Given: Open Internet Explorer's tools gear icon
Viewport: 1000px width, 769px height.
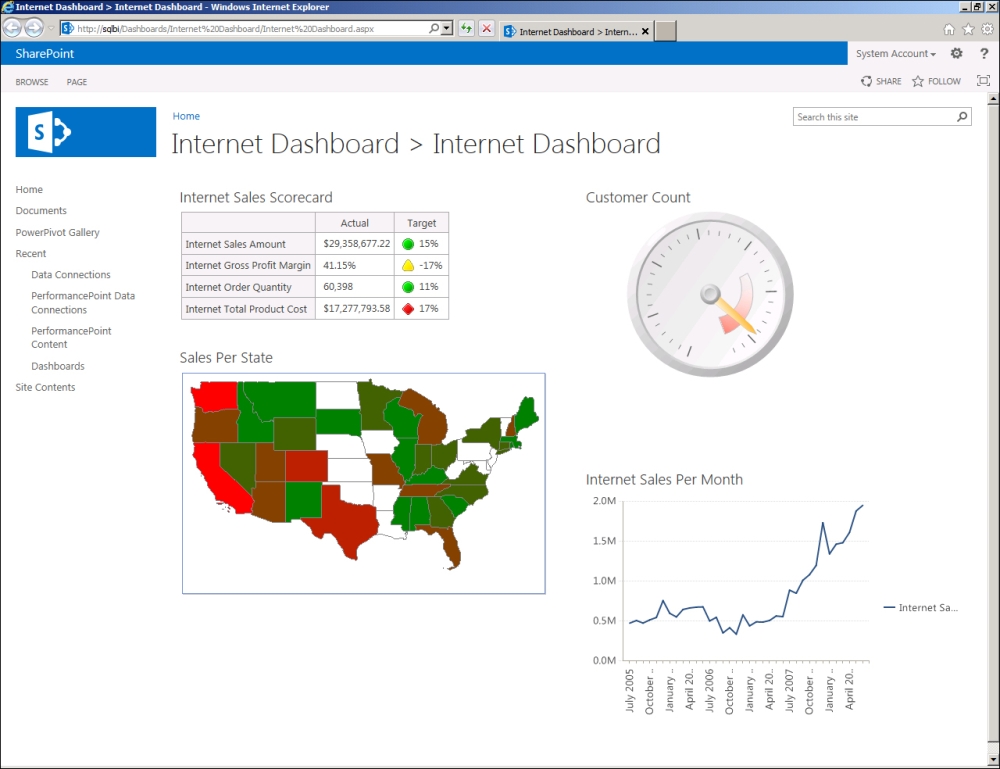Looking at the screenshot, I should pyautogui.click(x=988, y=28).
